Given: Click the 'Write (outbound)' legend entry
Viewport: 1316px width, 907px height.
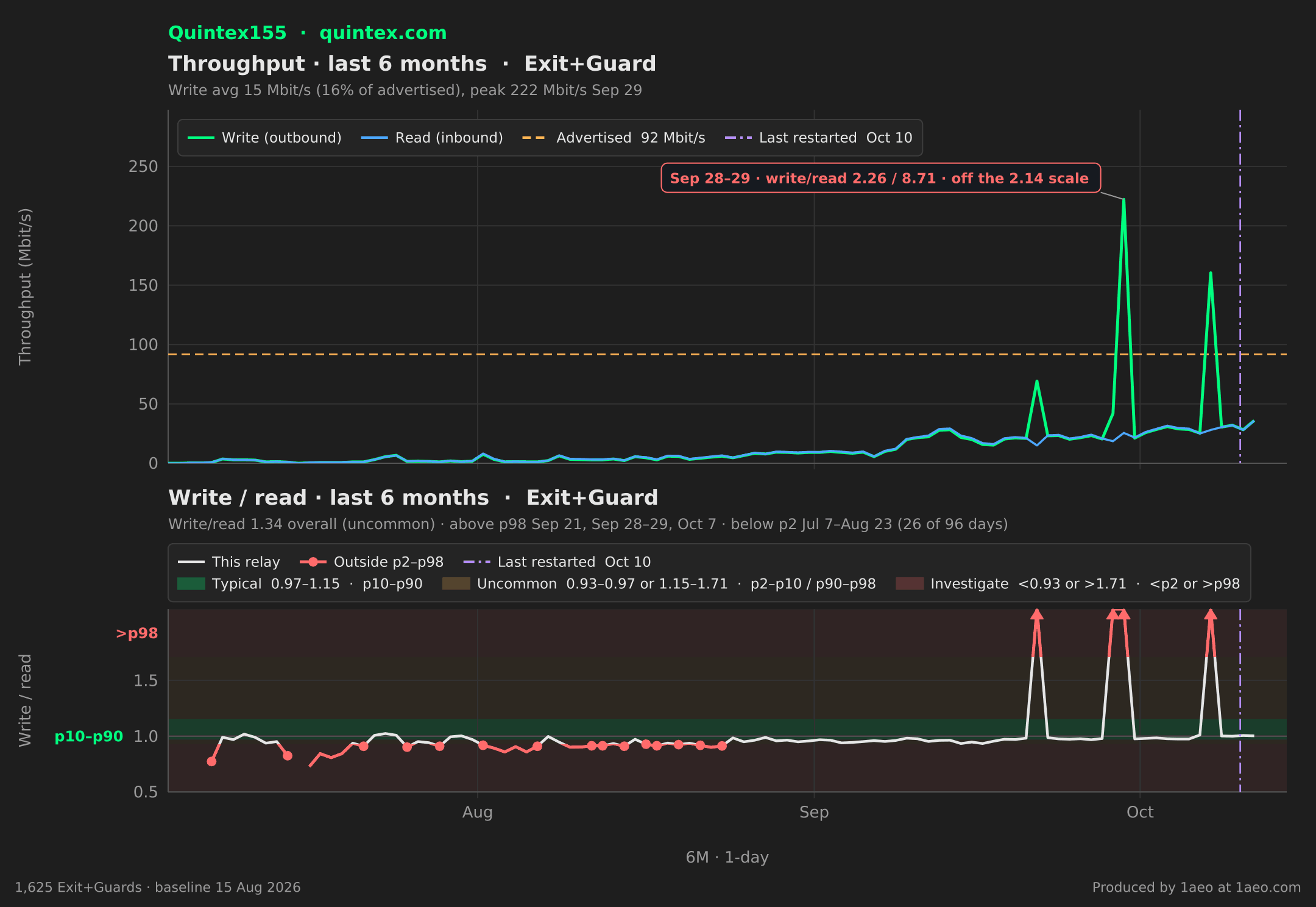Looking at the screenshot, I should (x=265, y=138).
